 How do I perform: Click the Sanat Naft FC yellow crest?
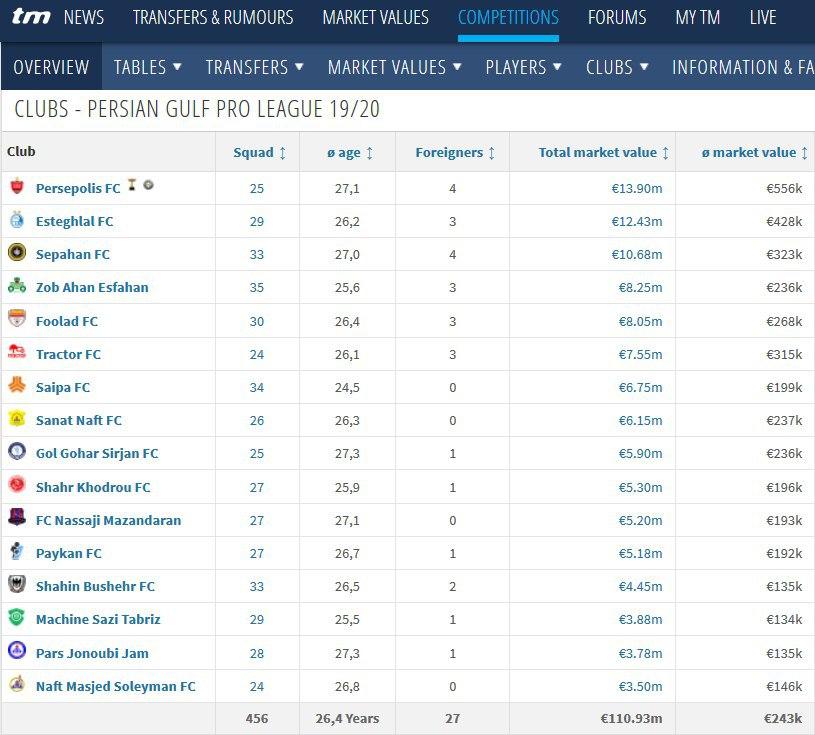pyautogui.click(x=17, y=419)
